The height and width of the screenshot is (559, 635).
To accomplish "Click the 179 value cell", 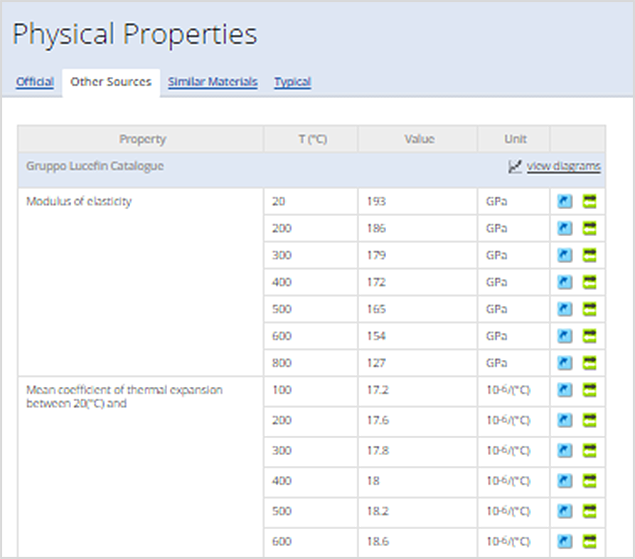I will pyautogui.click(x=418, y=255).
